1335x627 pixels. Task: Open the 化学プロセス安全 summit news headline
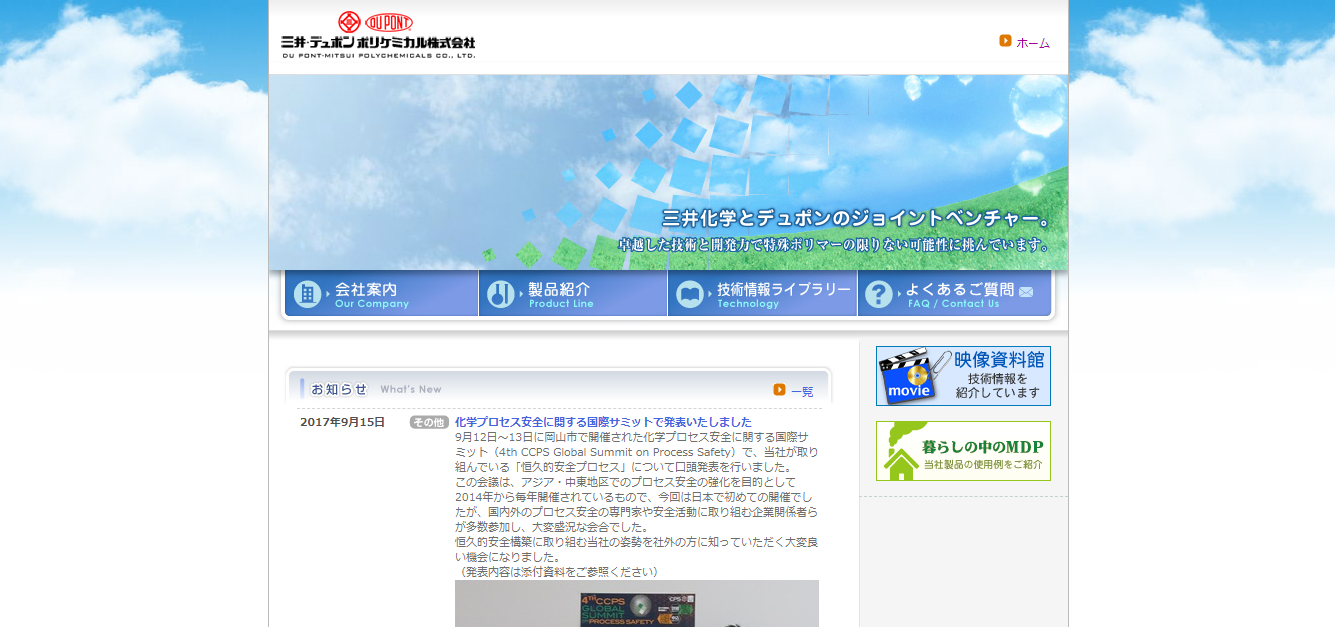tap(603, 422)
